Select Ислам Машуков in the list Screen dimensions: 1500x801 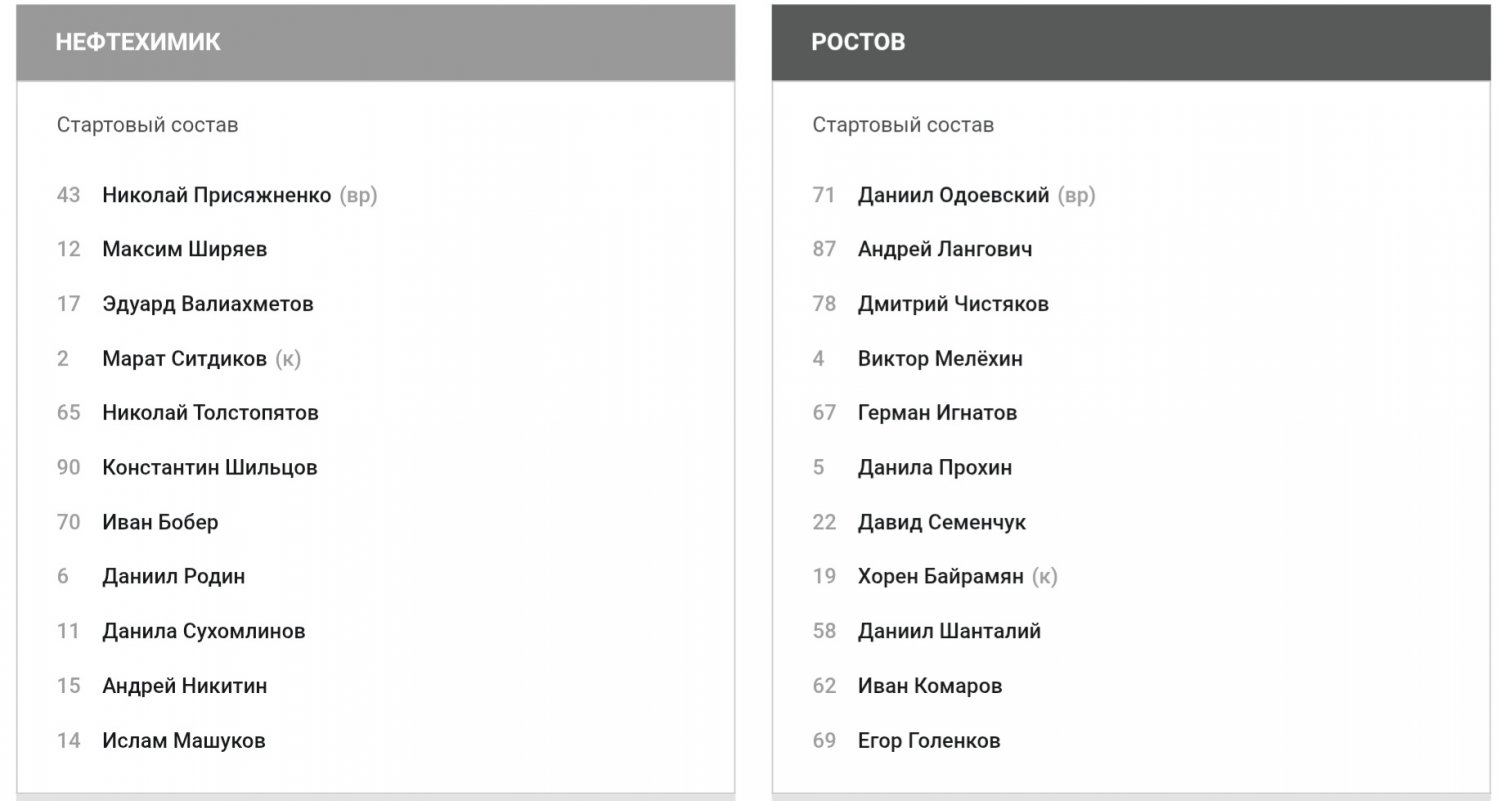(x=183, y=741)
